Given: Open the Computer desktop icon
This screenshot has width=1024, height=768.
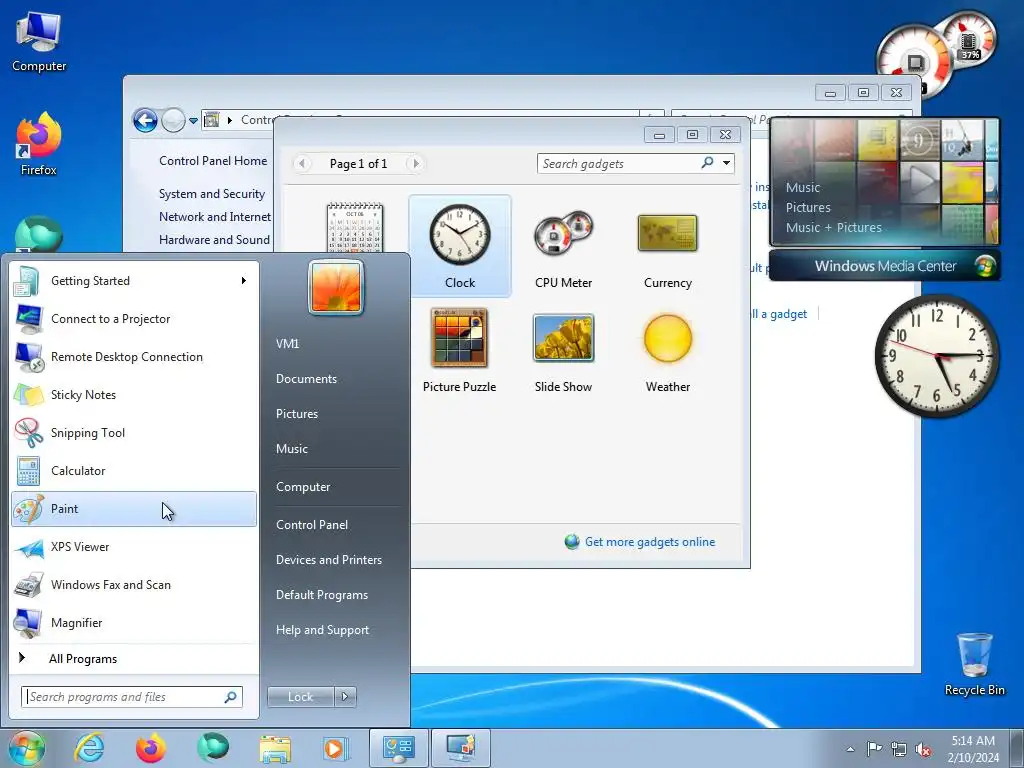Looking at the screenshot, I should tap(39, 42).
